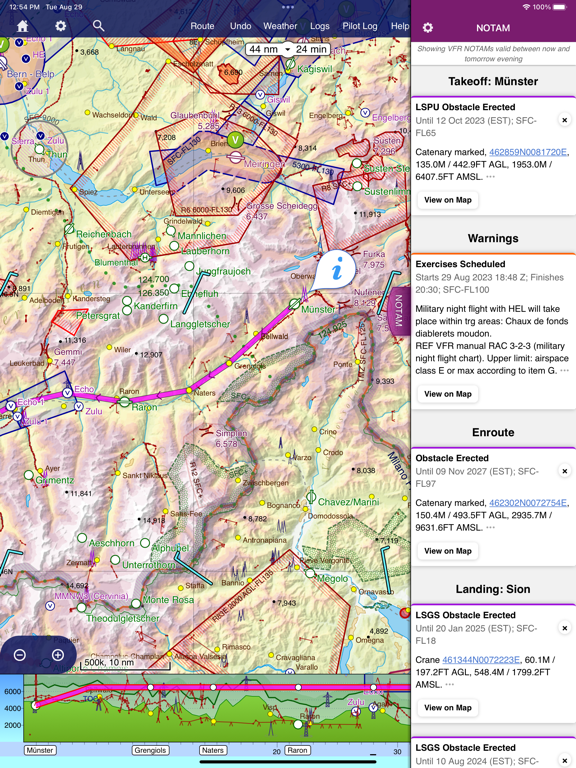Dismiss Enroute Obstacle Erected NOTAM
Viewport: 576px width, 768px height.
tap(564, 471)
